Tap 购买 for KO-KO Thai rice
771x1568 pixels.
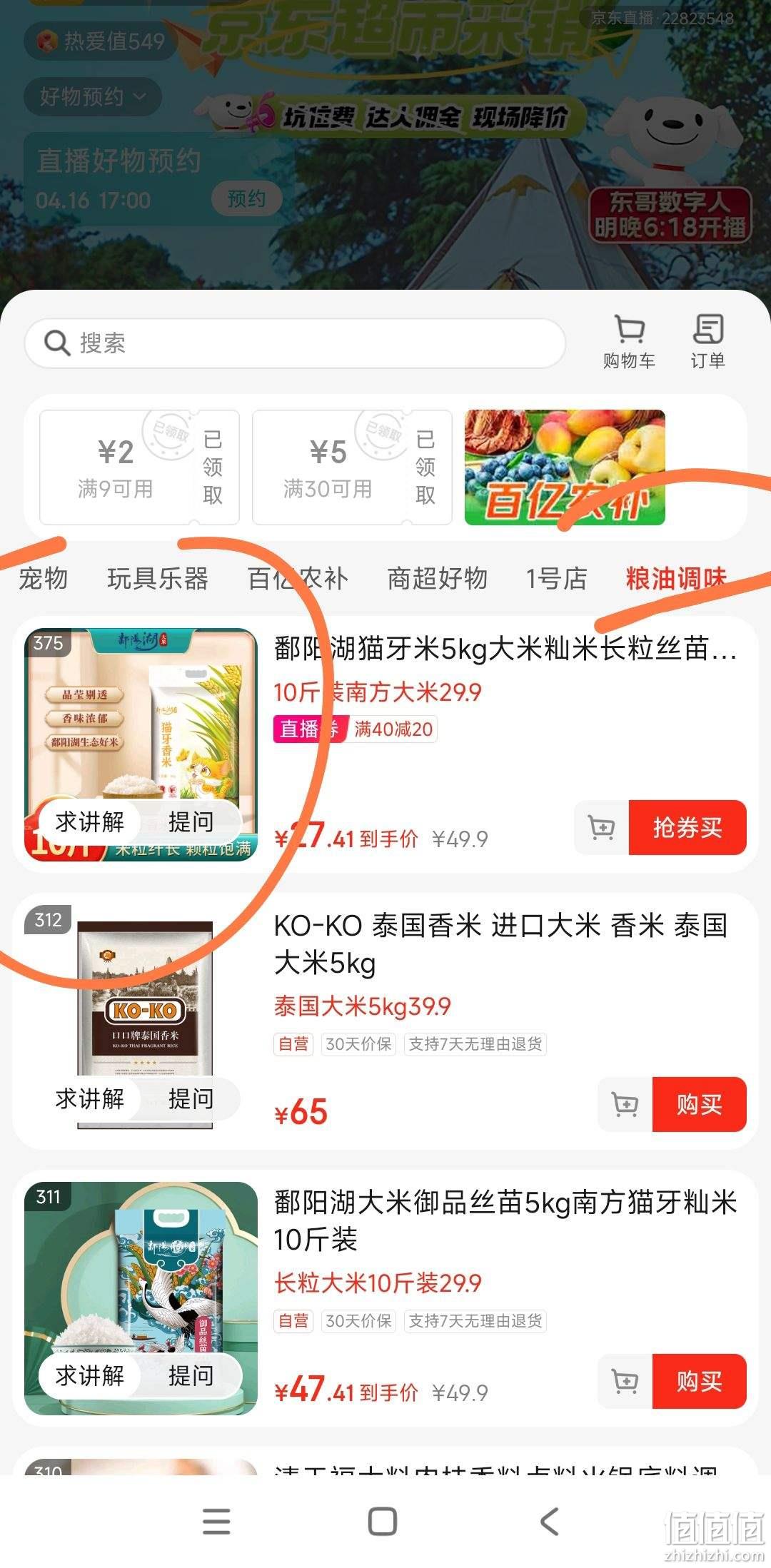tap(700, 1105)
